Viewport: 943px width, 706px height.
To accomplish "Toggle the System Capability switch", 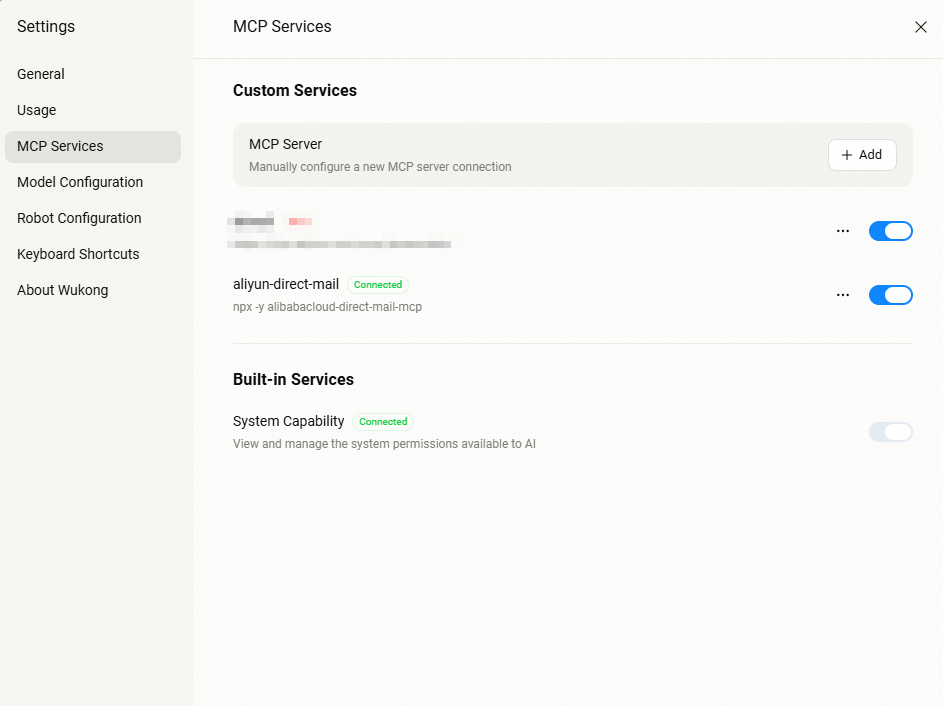I will click(x=890, y=432).
